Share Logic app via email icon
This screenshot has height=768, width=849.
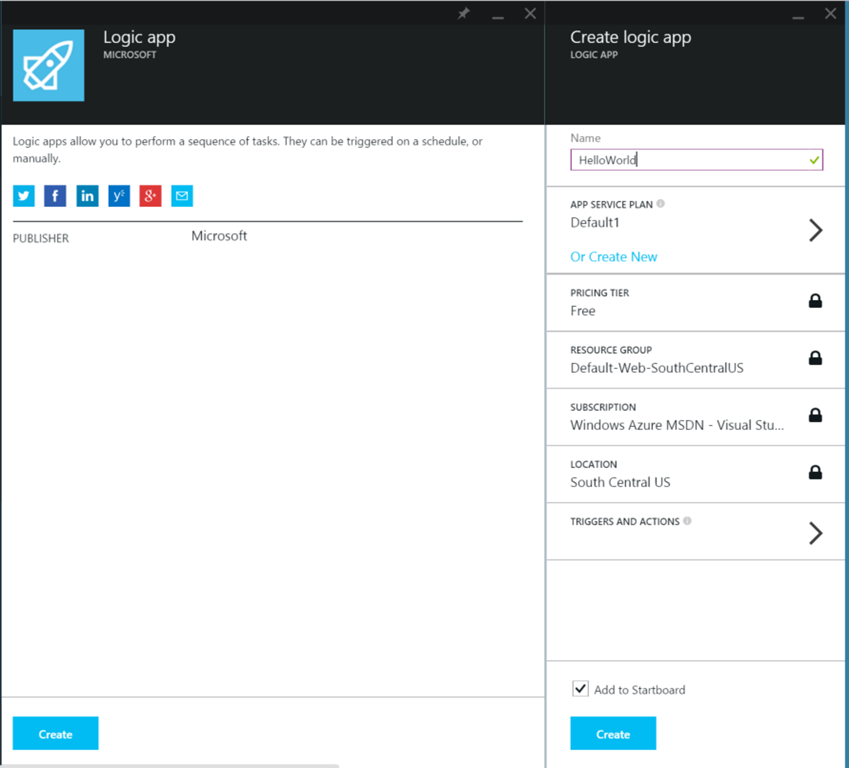point(182,196)
